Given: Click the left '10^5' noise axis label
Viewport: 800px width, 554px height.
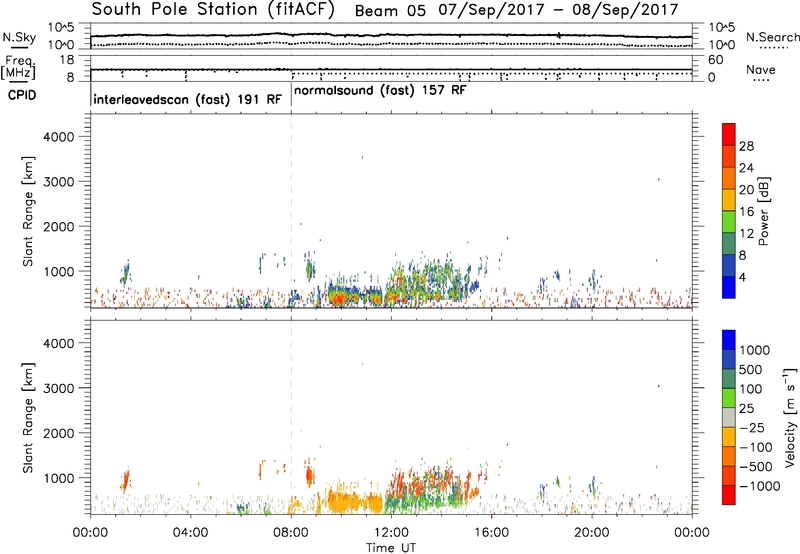Looking at the screenshot, I should click(x=61, y=28).
